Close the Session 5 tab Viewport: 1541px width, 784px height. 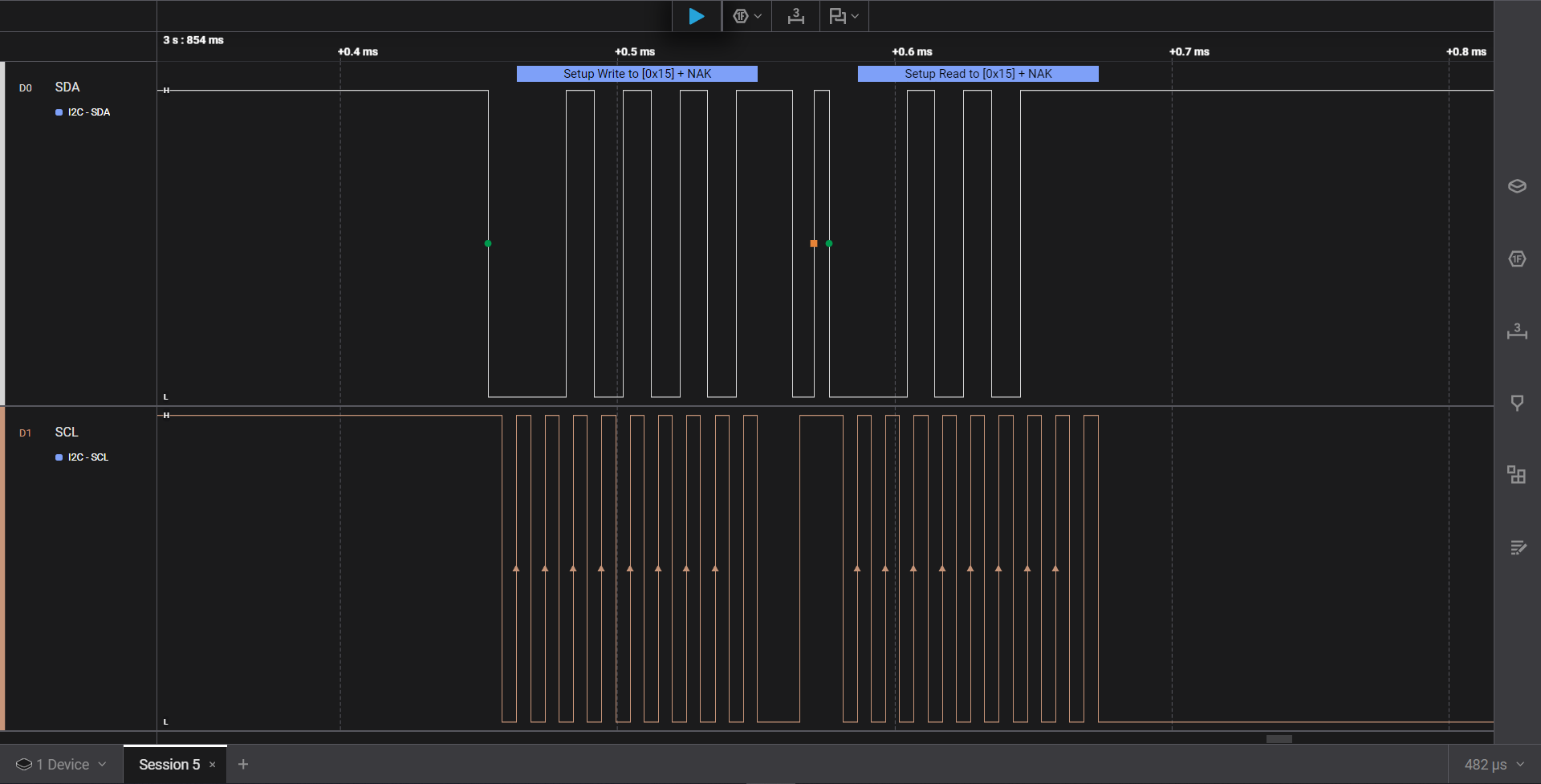213,765
